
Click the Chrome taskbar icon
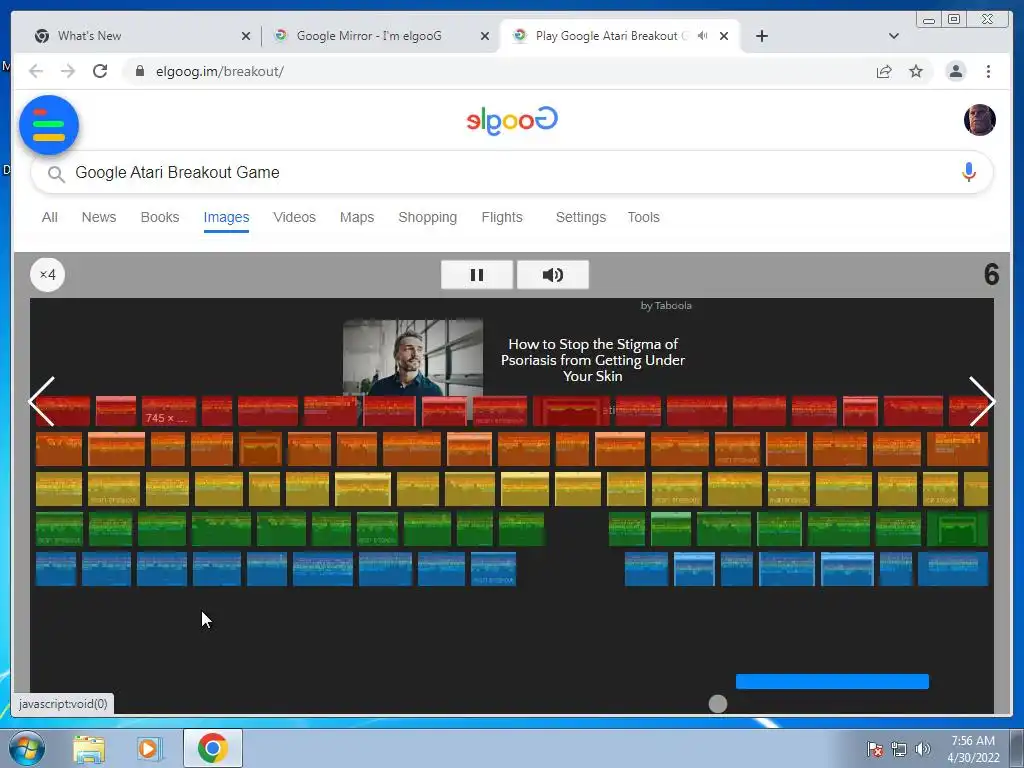213,748
